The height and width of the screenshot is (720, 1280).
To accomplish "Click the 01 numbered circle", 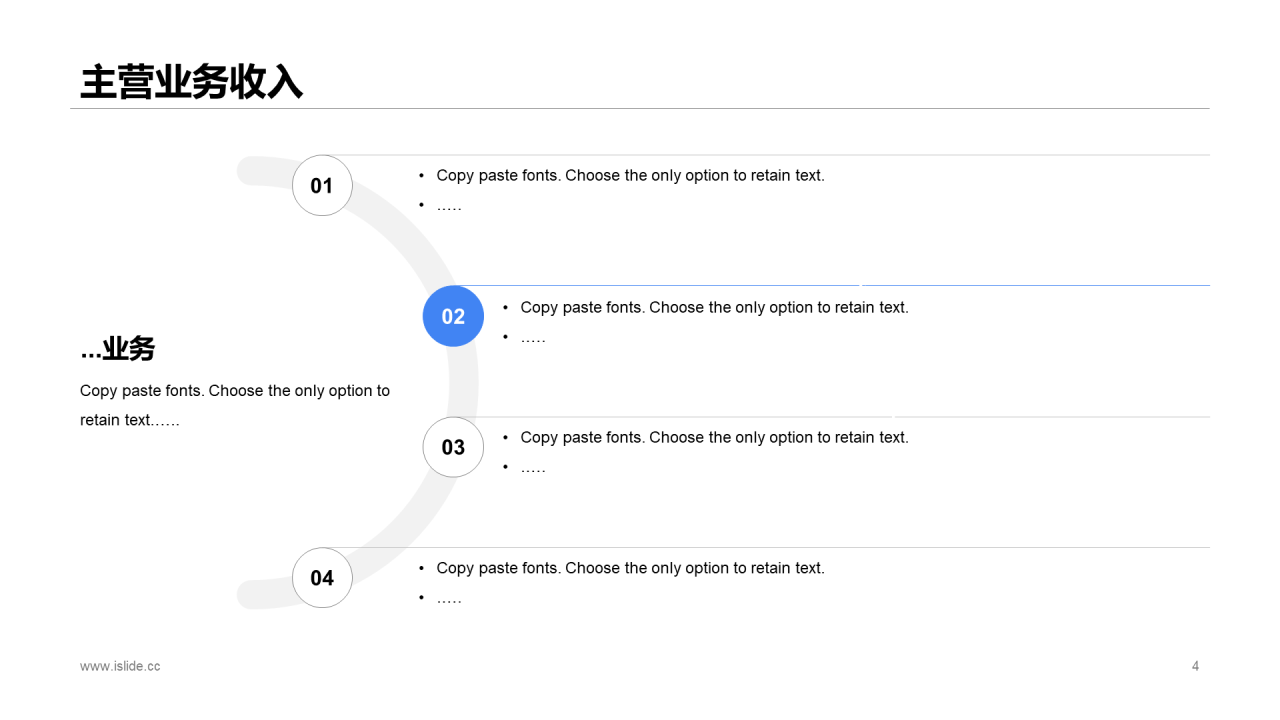I will [322, 186].
